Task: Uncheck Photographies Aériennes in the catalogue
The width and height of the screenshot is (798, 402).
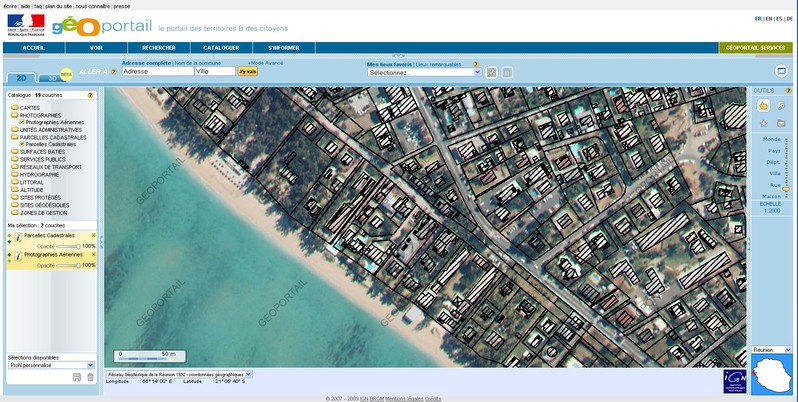Action: (22, 122)
